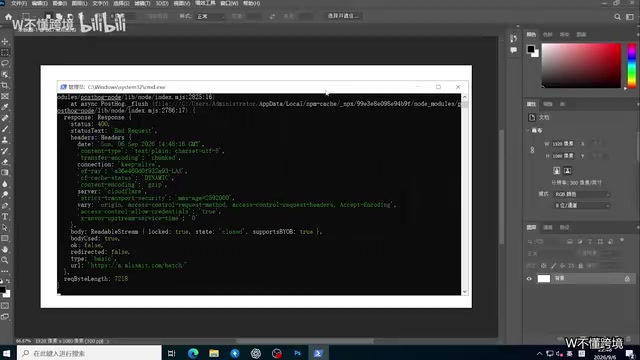The image size is (640, 360).
Task: Select the History Brush tool
Action: pos(5,151)
